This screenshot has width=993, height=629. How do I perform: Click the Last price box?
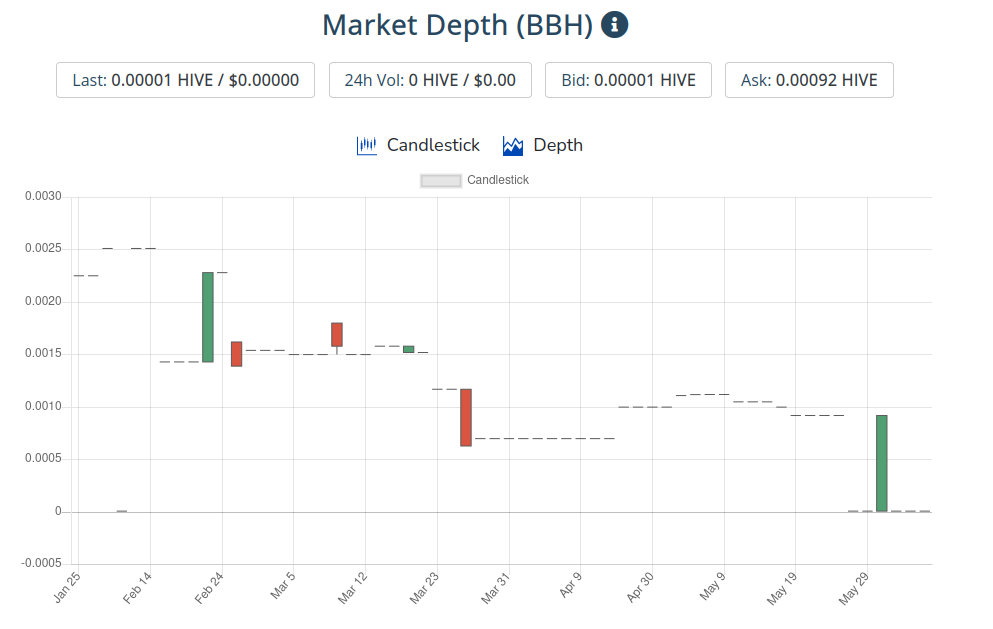click(x=186, y=80)
